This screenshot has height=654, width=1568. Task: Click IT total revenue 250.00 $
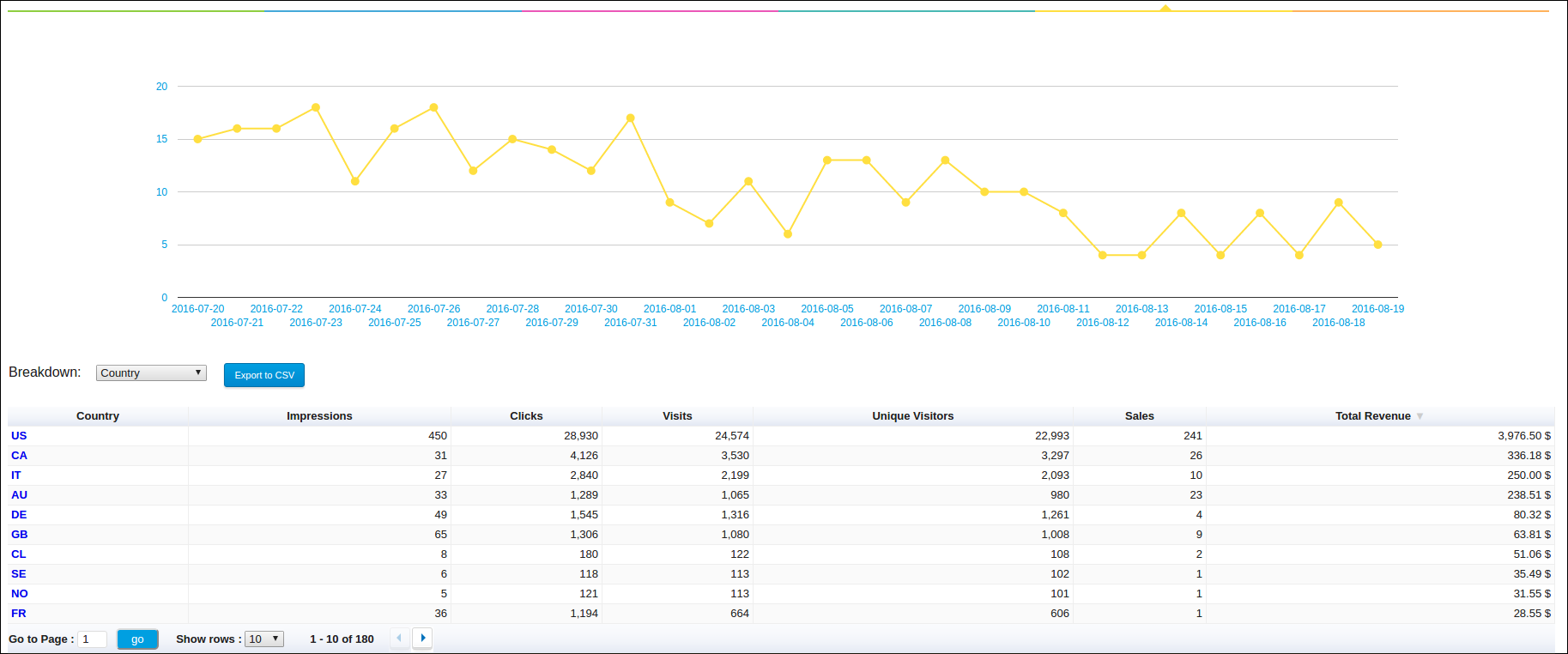click(x=1529, y=475)
